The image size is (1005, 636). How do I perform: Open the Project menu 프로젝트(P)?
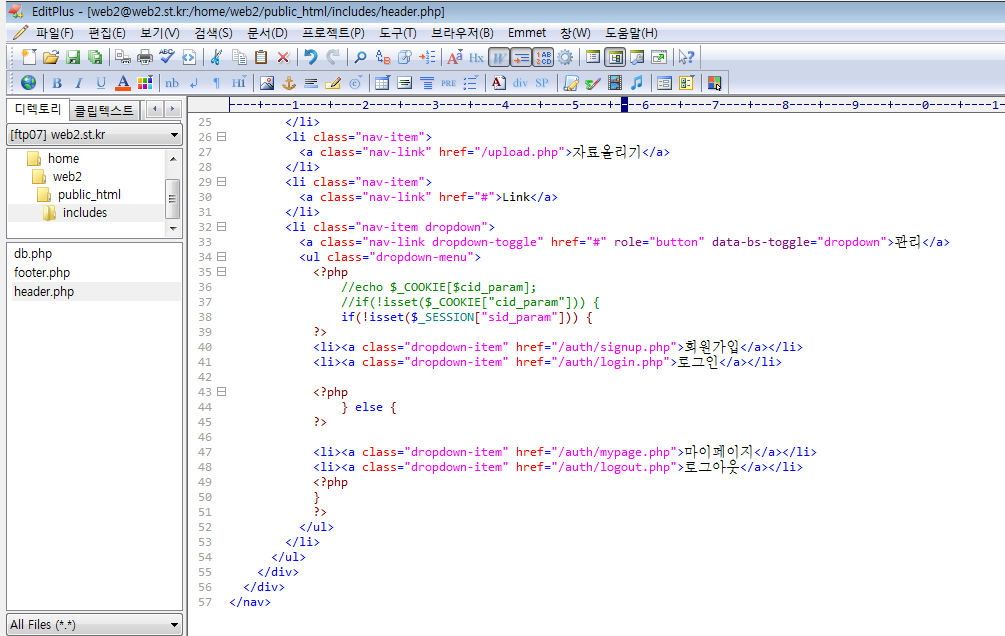click(x=333, y=33)
